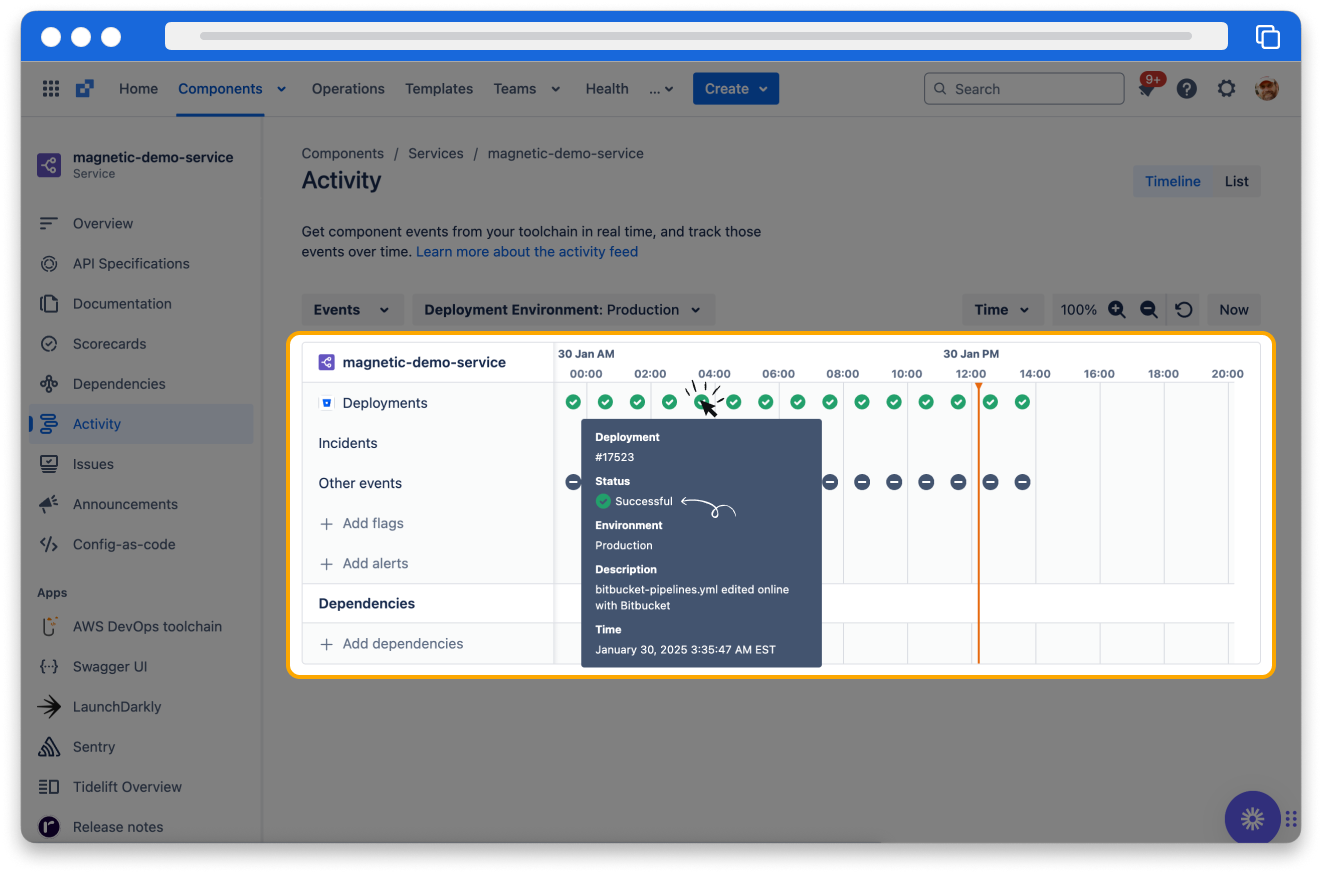Click Add flags in timeline
1322x874 pixels.
point(362,523)
